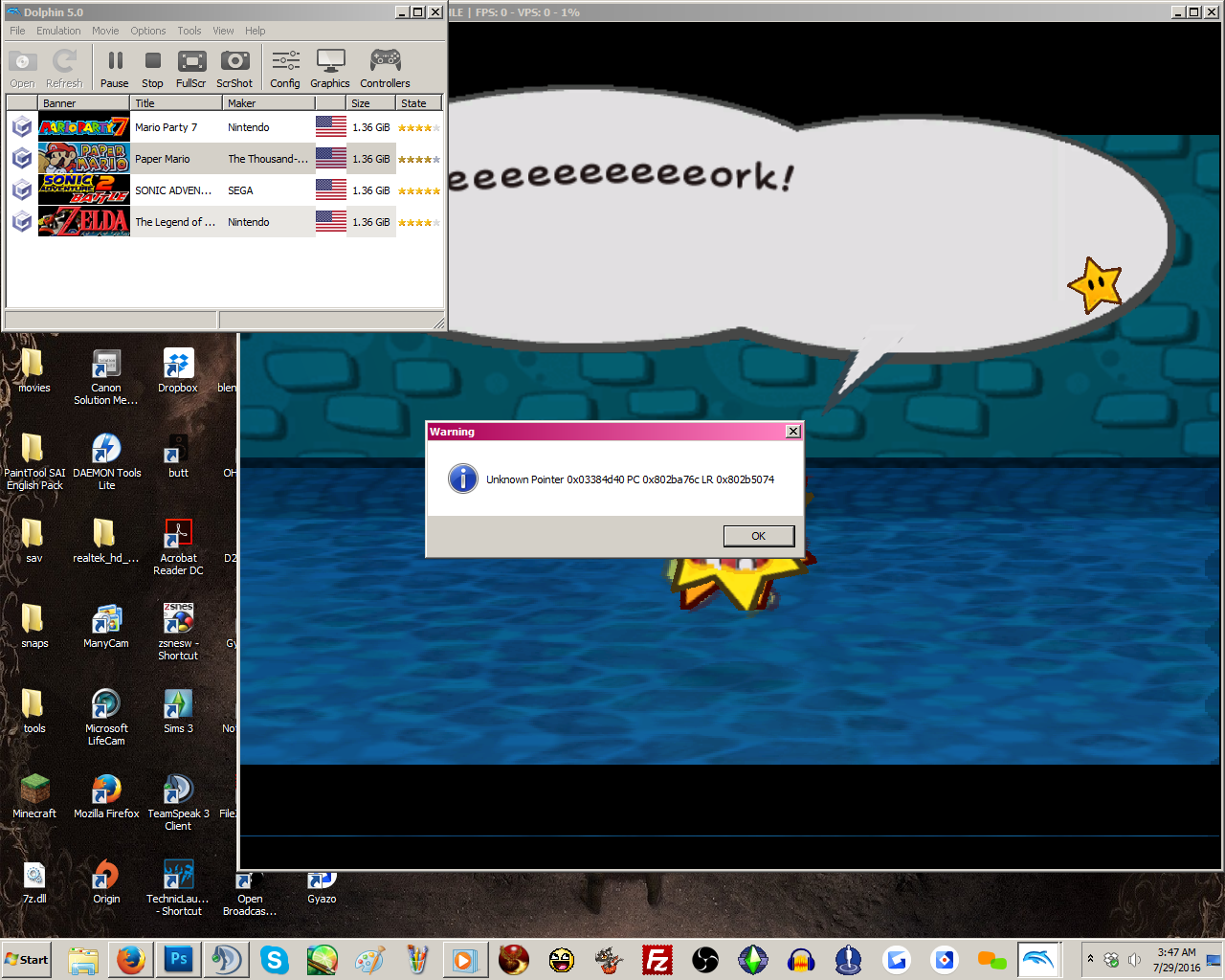The width and height of the screenshot is (1225, 980).
Task: Open Photoshop from the taskbar
Action: click(x=179, y=959)
